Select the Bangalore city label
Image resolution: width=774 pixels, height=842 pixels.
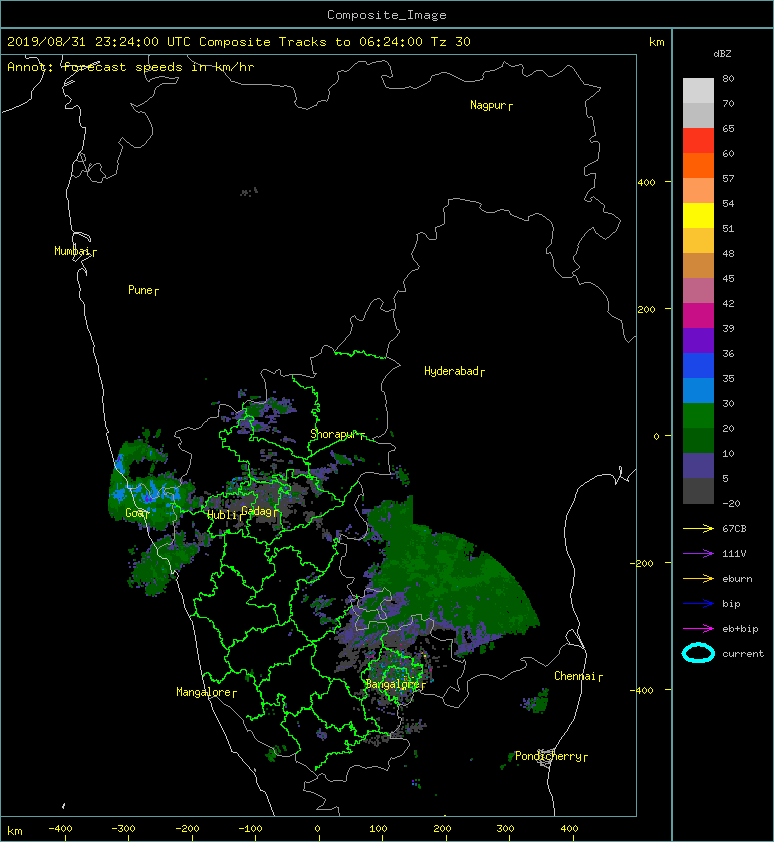[x=392, y=684]
